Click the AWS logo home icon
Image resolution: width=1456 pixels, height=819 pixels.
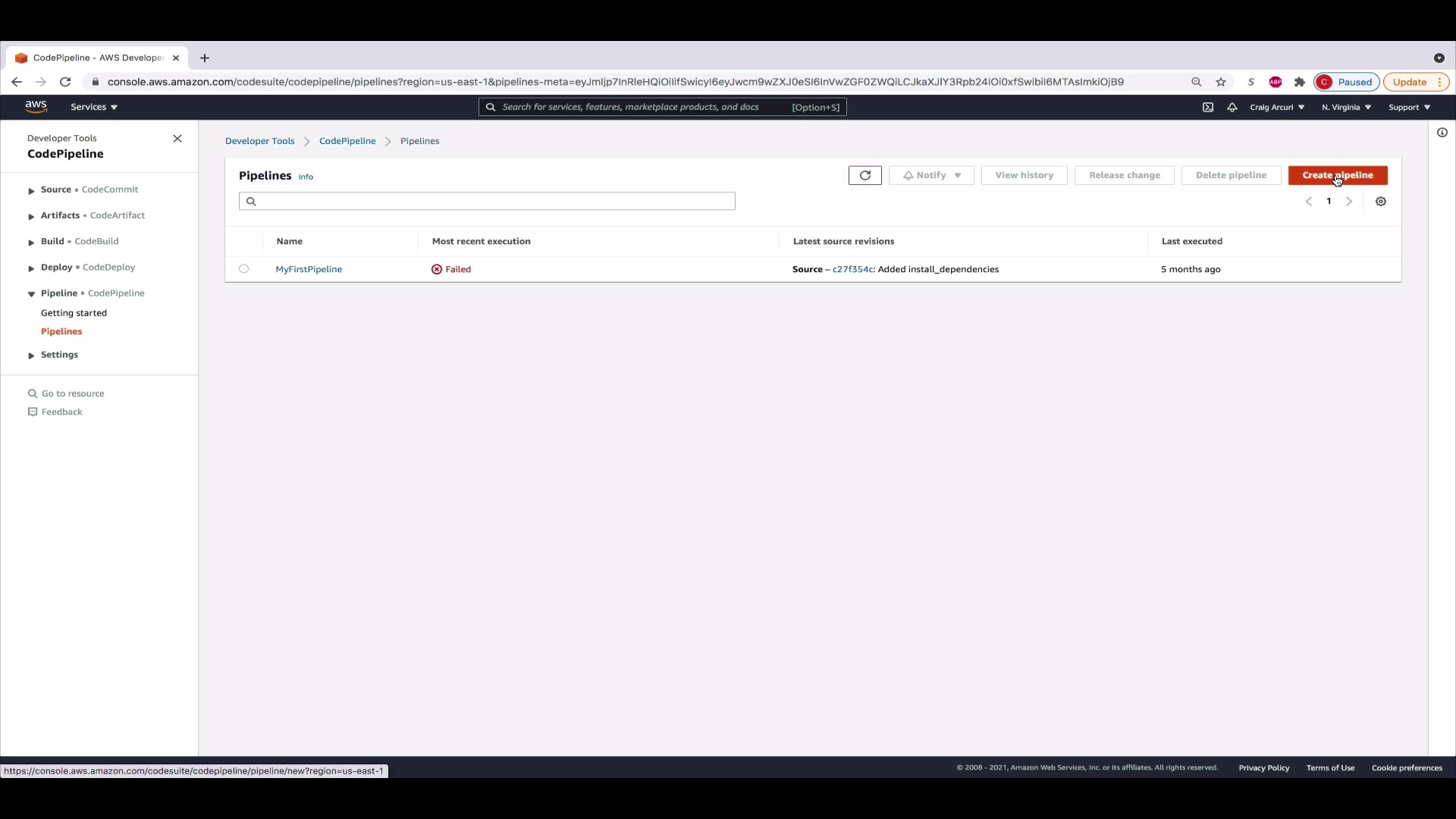point(36,107)
